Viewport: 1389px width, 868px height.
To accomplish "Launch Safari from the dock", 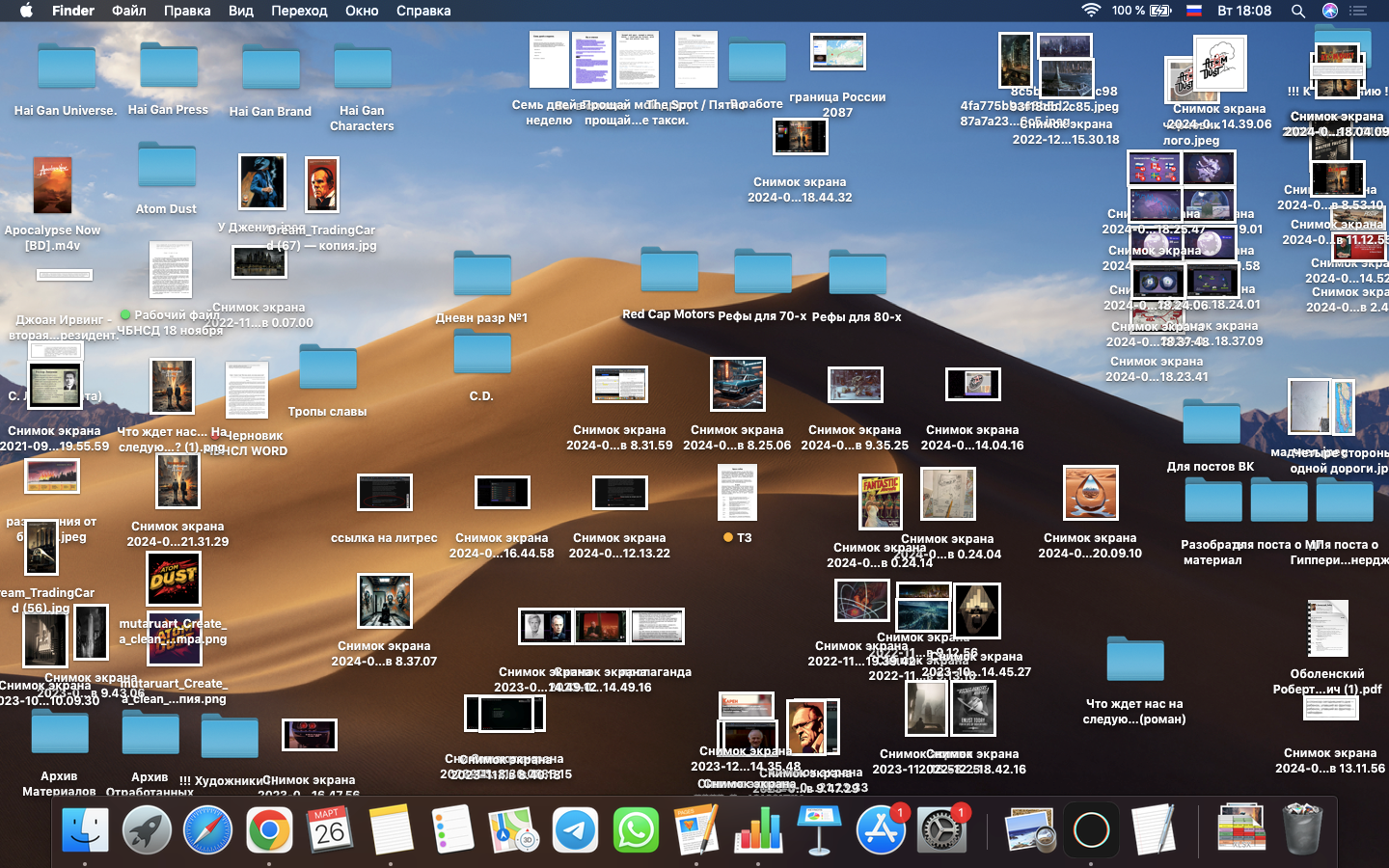I will tap(208, 829).
